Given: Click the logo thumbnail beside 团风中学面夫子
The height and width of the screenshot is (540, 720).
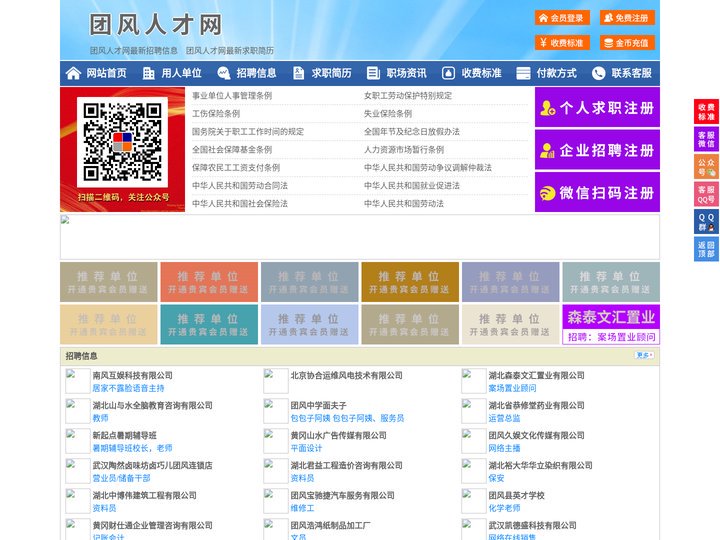Looking at the screenshot, I should coord(276,411).
